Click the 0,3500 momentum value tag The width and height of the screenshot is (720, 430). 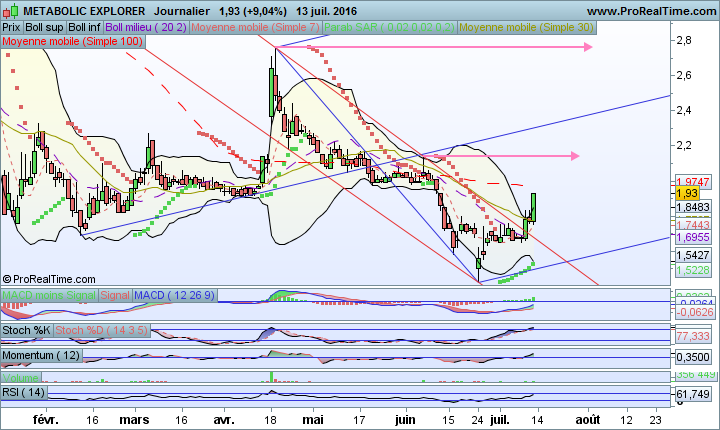693,357
